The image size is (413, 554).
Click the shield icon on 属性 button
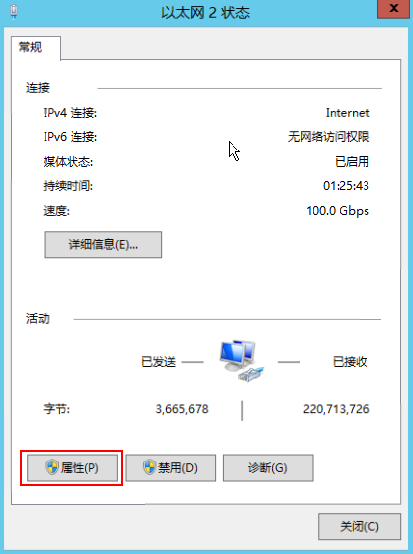pos(52,467)
